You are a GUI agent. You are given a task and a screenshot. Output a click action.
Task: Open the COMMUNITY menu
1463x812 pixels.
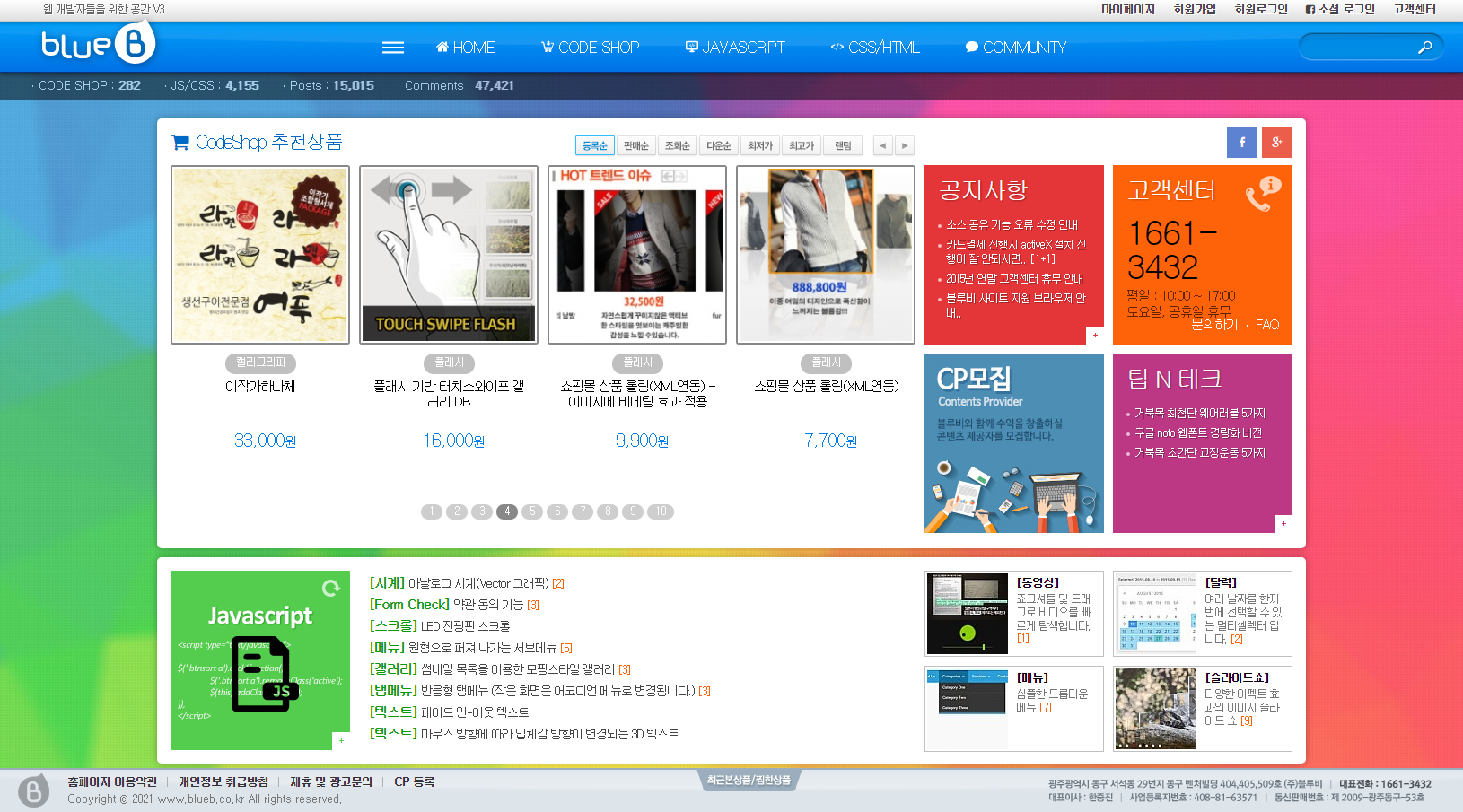1016,48
